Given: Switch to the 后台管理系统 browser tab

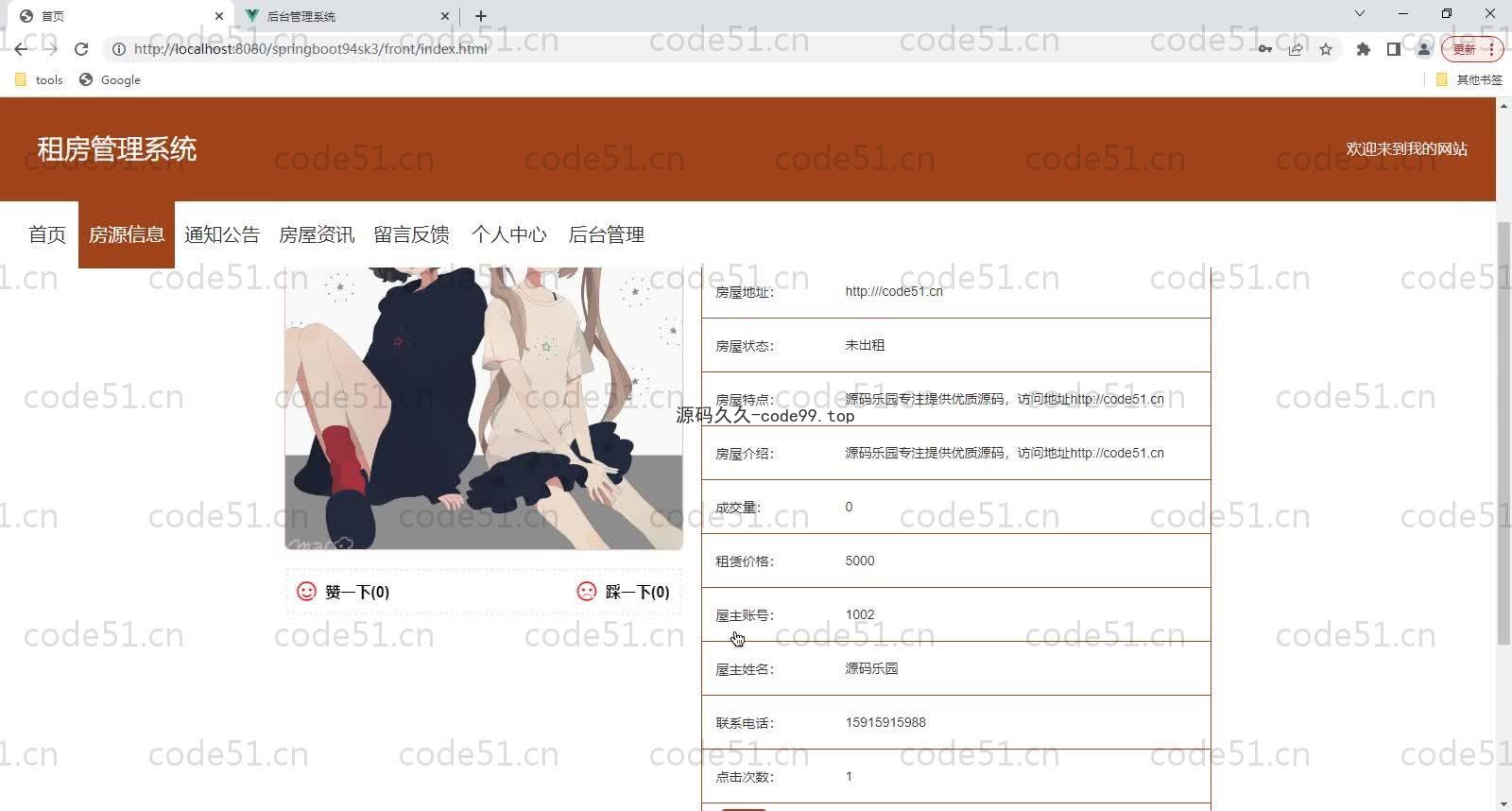Looking at the screenshot, I should click(346, 16).
